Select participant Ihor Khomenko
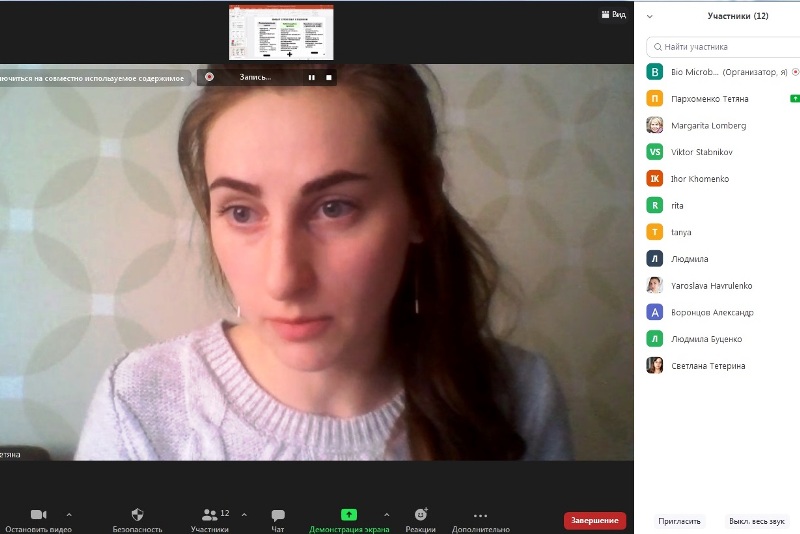The height and width of the screenshot is (534, 800). click(x=723, y=179)
